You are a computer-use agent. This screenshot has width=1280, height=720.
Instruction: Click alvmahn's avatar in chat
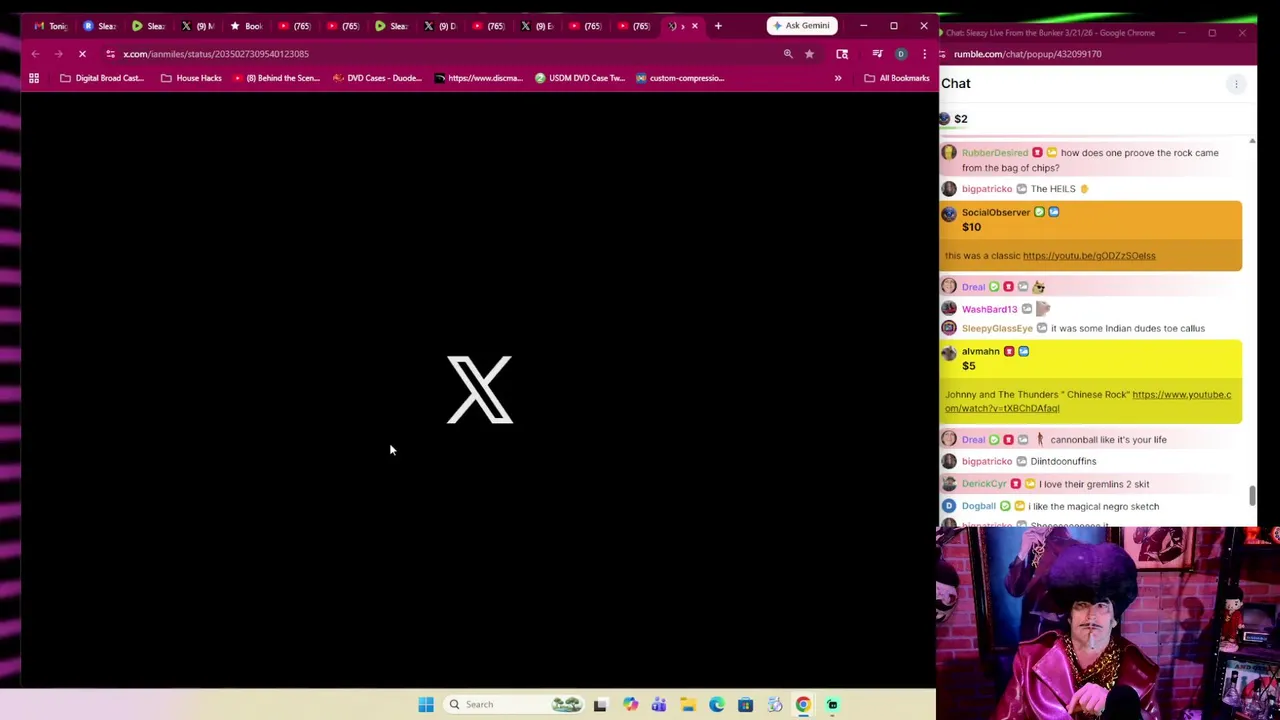click(x=949, y=351)
